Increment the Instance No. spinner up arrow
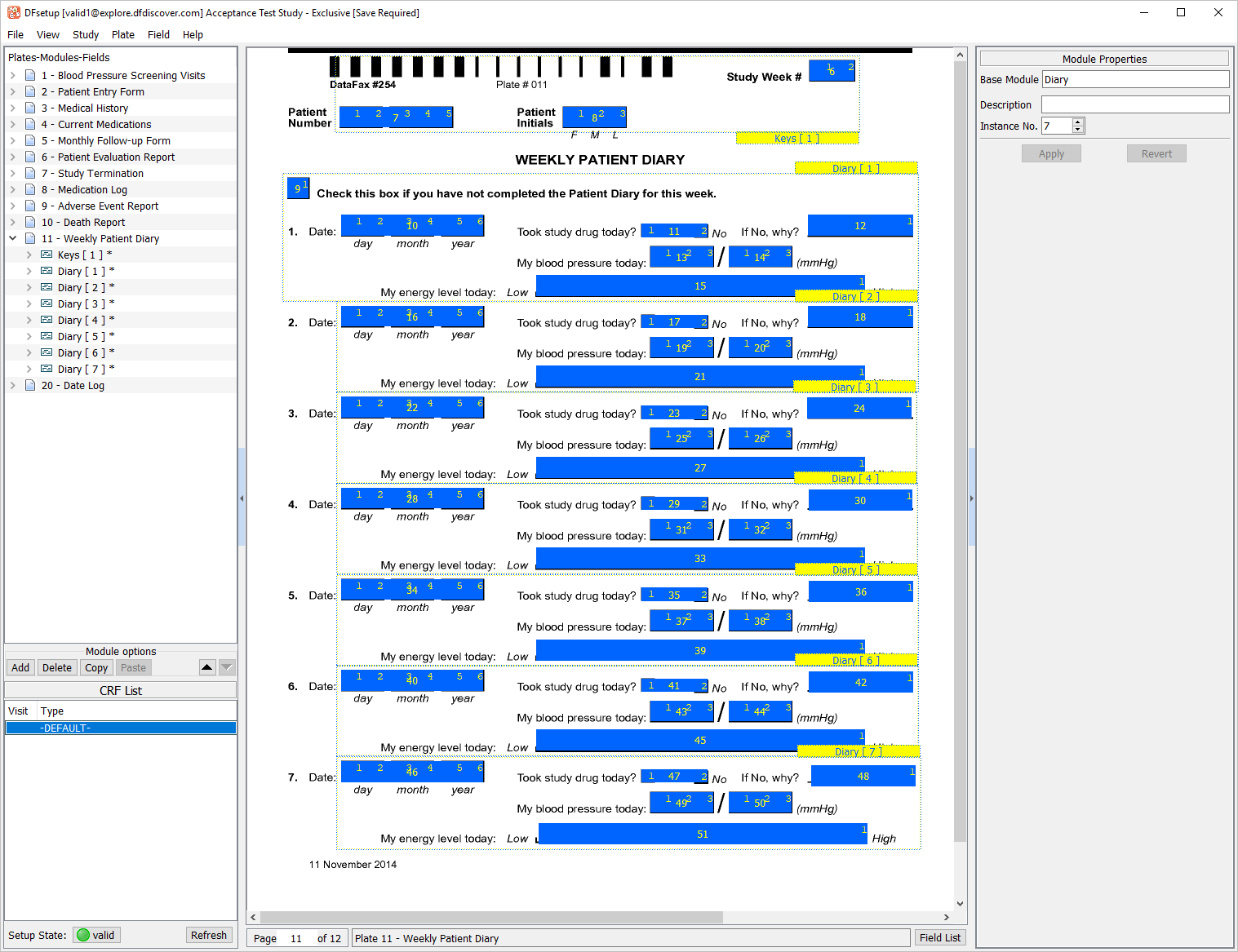This screenshot has width=1238, height=952. click(x=1078, y=122)
